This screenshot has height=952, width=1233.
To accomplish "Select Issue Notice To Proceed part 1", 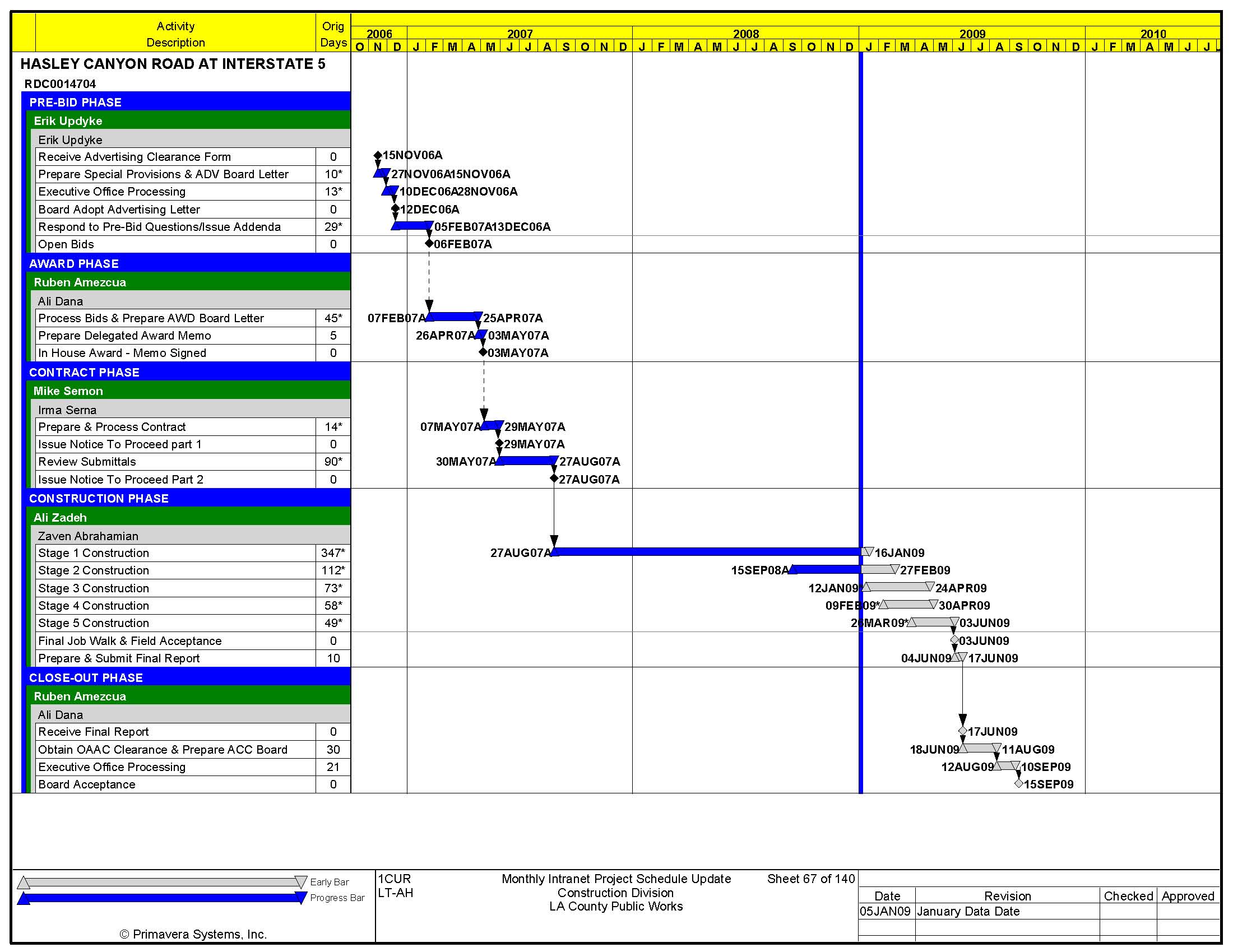I will (193, 445).
